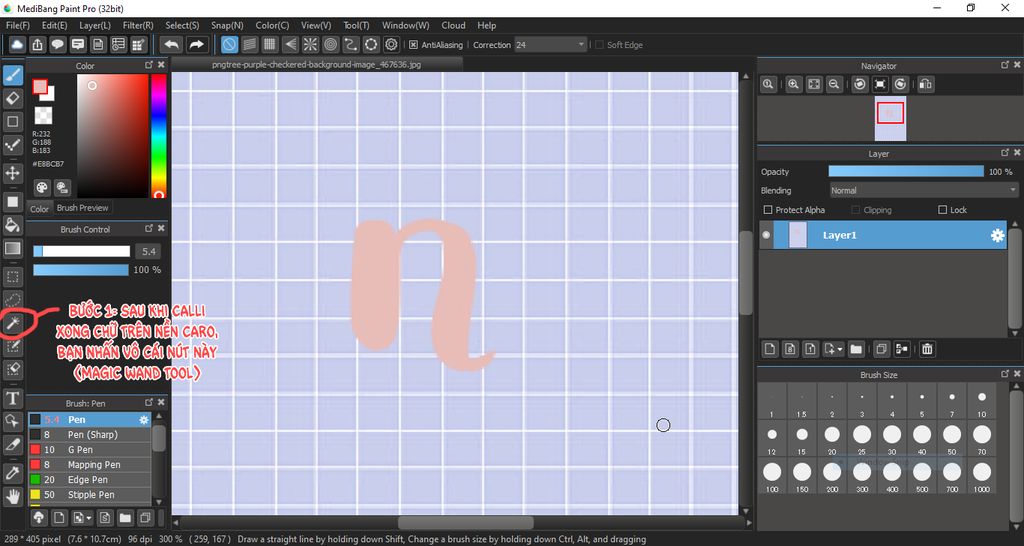Select the Edge Pen brush
This screenshot has height=546, width=1024.
(x=89, y=479)
